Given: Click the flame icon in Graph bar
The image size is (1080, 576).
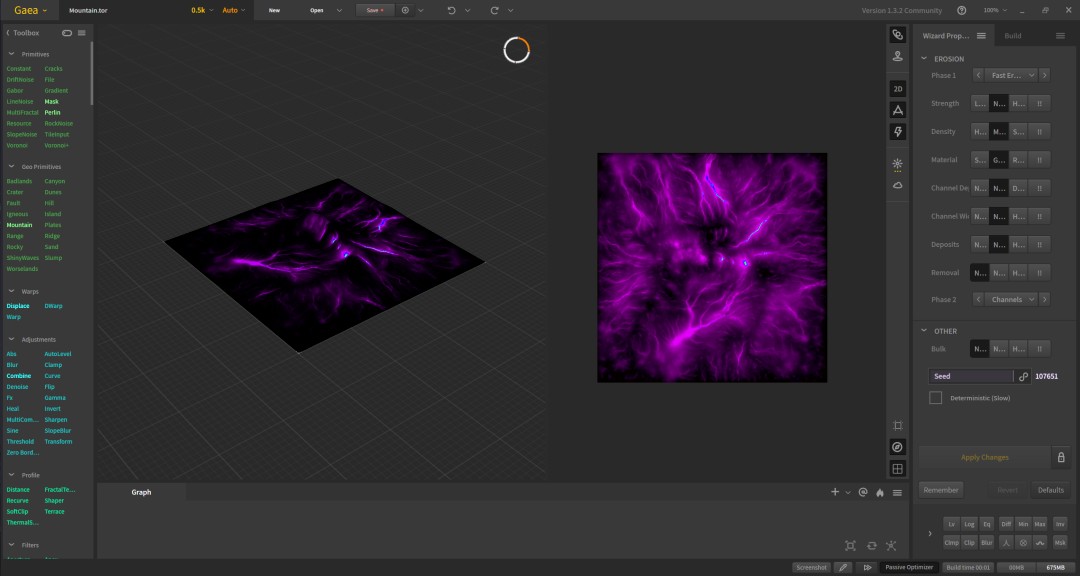Looking at the screenshot, I should click(880, 493).
